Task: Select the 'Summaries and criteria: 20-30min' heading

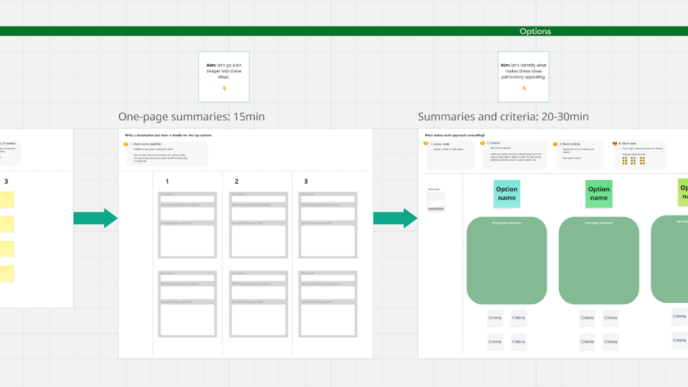Action: point(503,117)
